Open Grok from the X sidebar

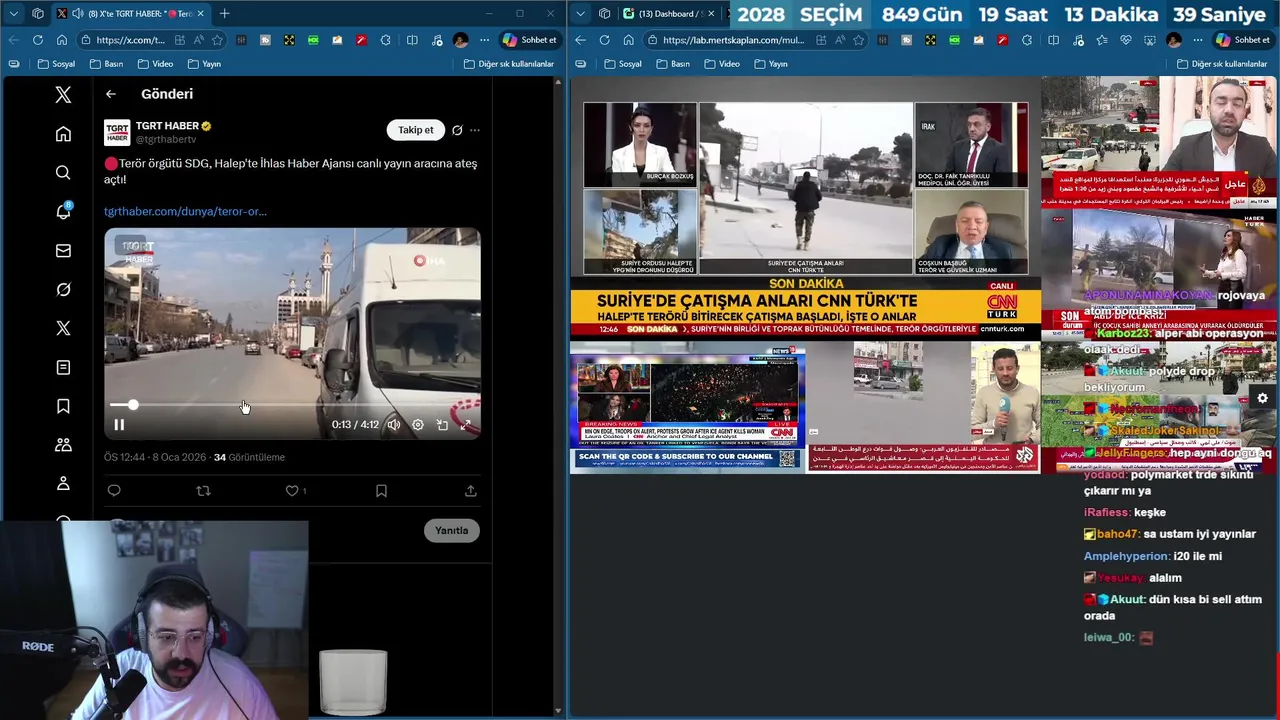pos(63,289)
